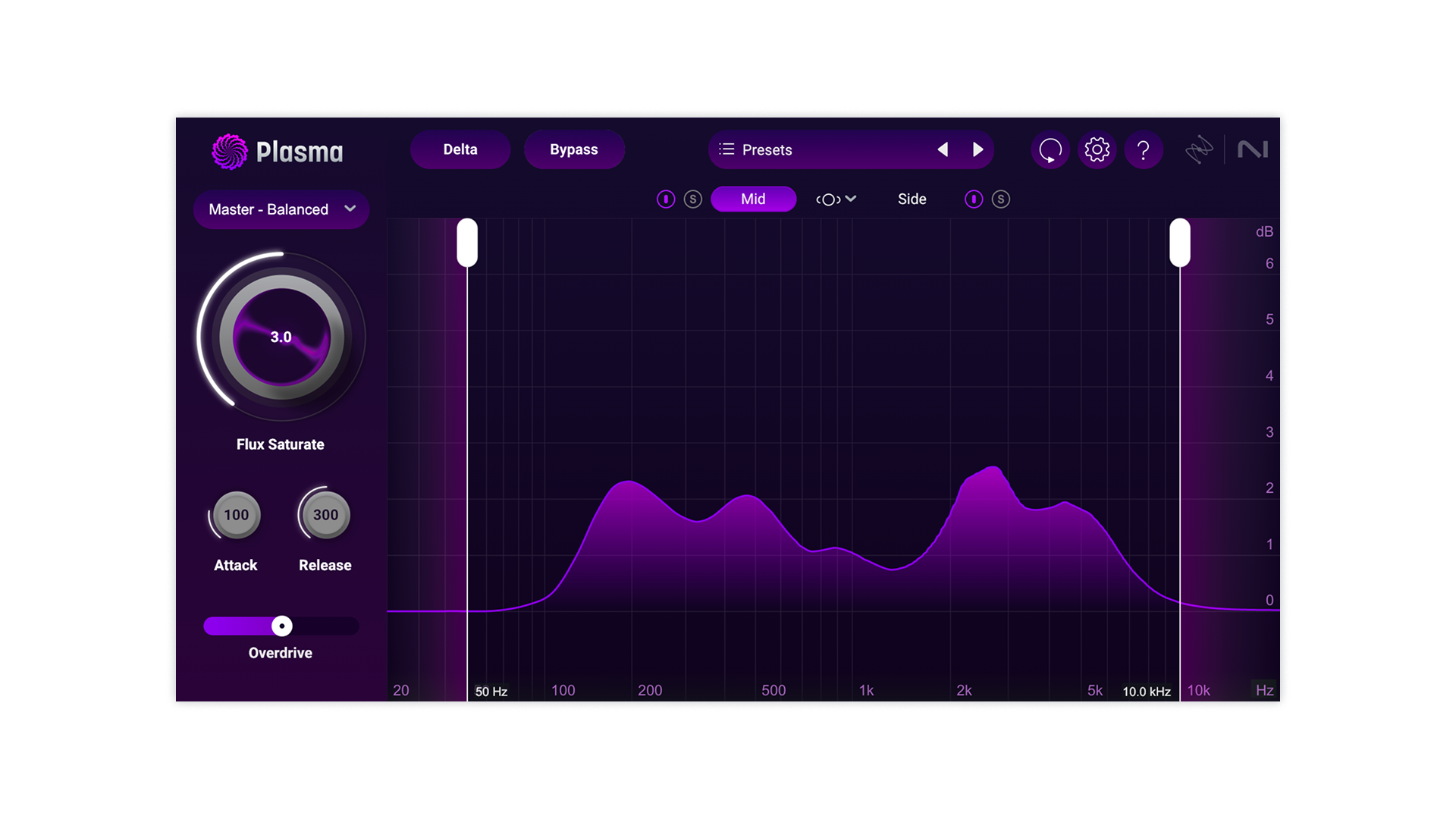The image size is (1456, 819).
Task: Toggle the Side channel power button
Action: [x=974, y=199]
